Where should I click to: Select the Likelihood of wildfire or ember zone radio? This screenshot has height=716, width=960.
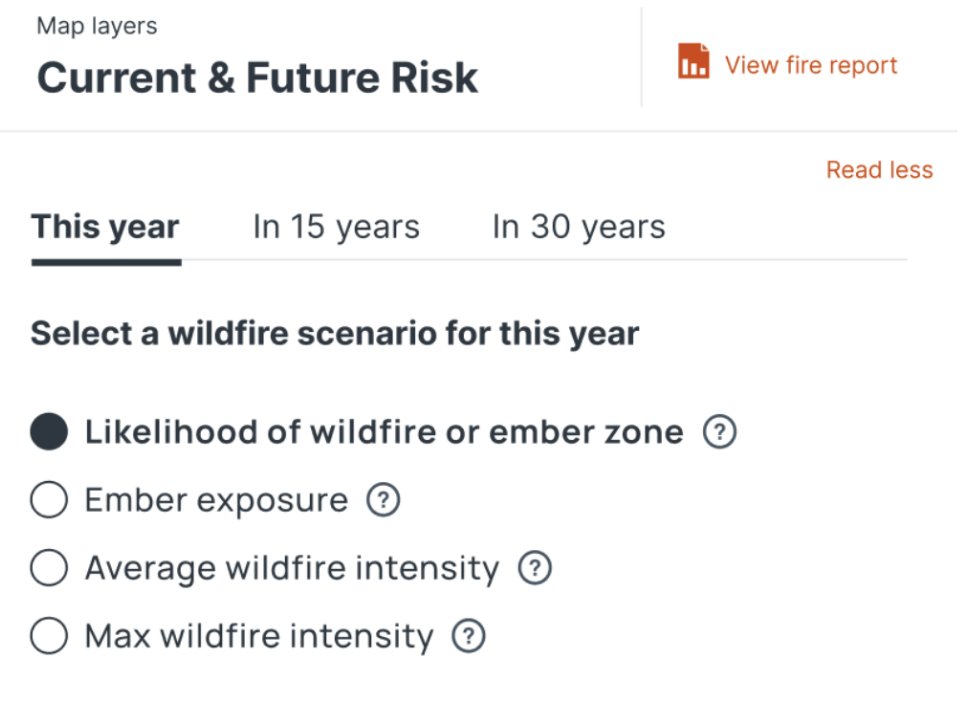49,432
